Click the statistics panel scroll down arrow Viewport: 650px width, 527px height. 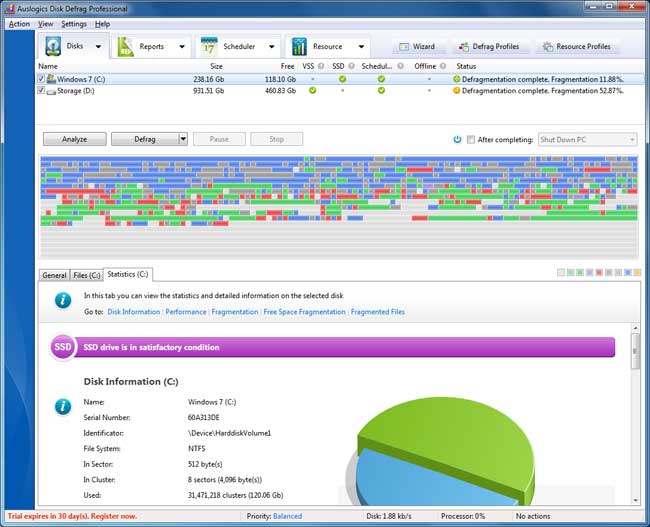(635, 500)
